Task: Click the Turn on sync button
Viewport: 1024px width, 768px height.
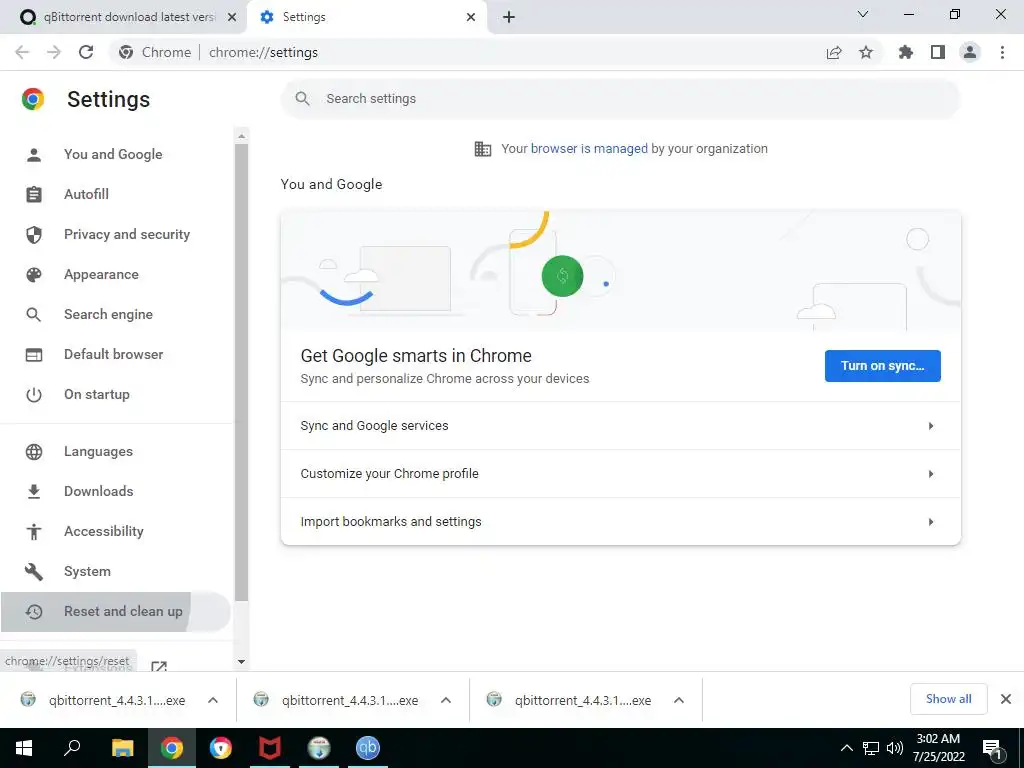Action: point(882,366)
